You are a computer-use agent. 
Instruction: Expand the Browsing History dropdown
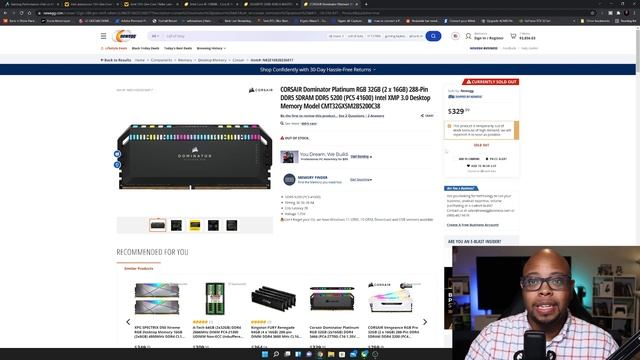tap(211, 48)
